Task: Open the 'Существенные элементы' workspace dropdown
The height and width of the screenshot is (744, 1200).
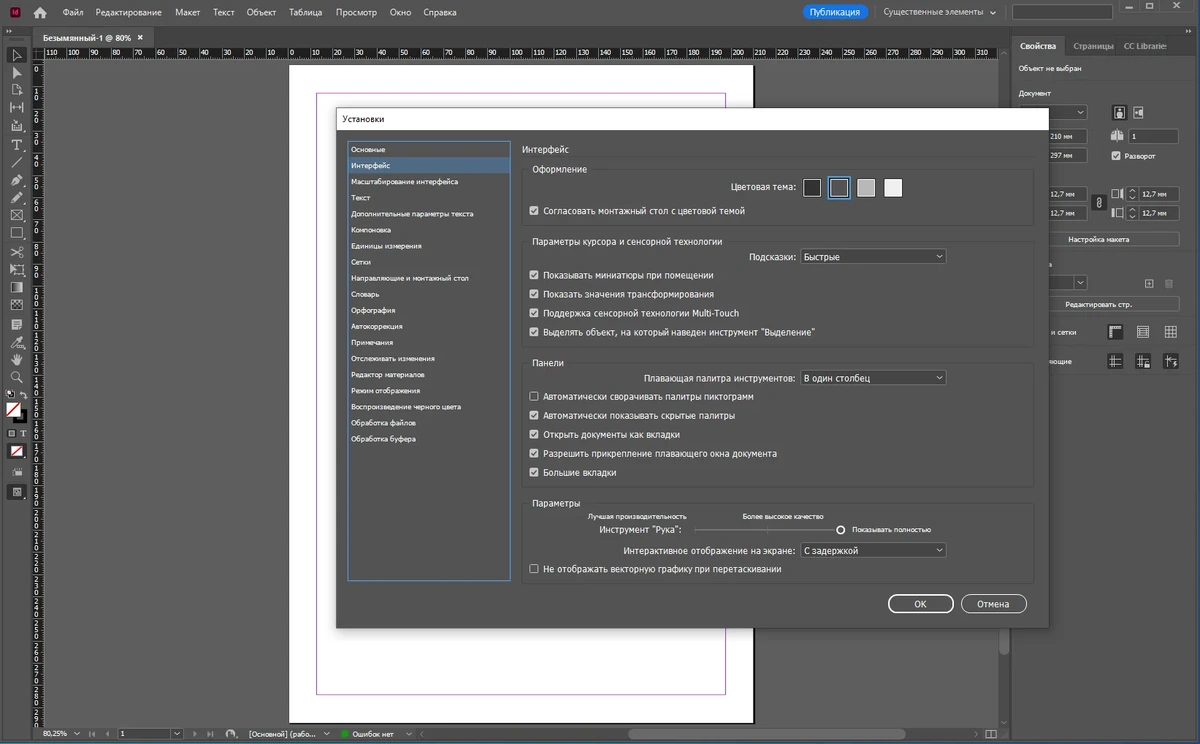Action: [x=940, y=12]
